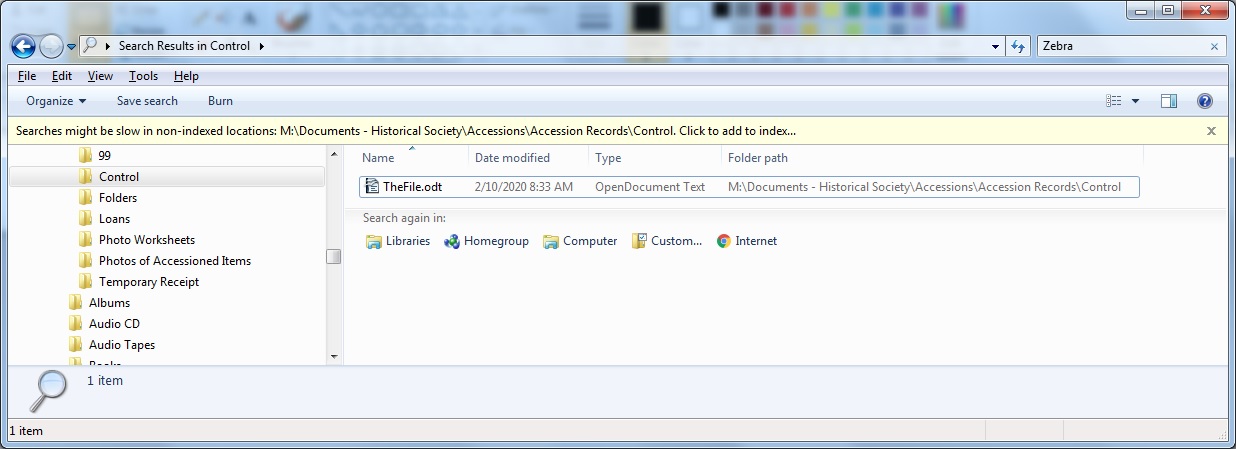The width and height of the screenshot is (1236, 449).
Task: Search again in Homegroup
Action: 486,241
